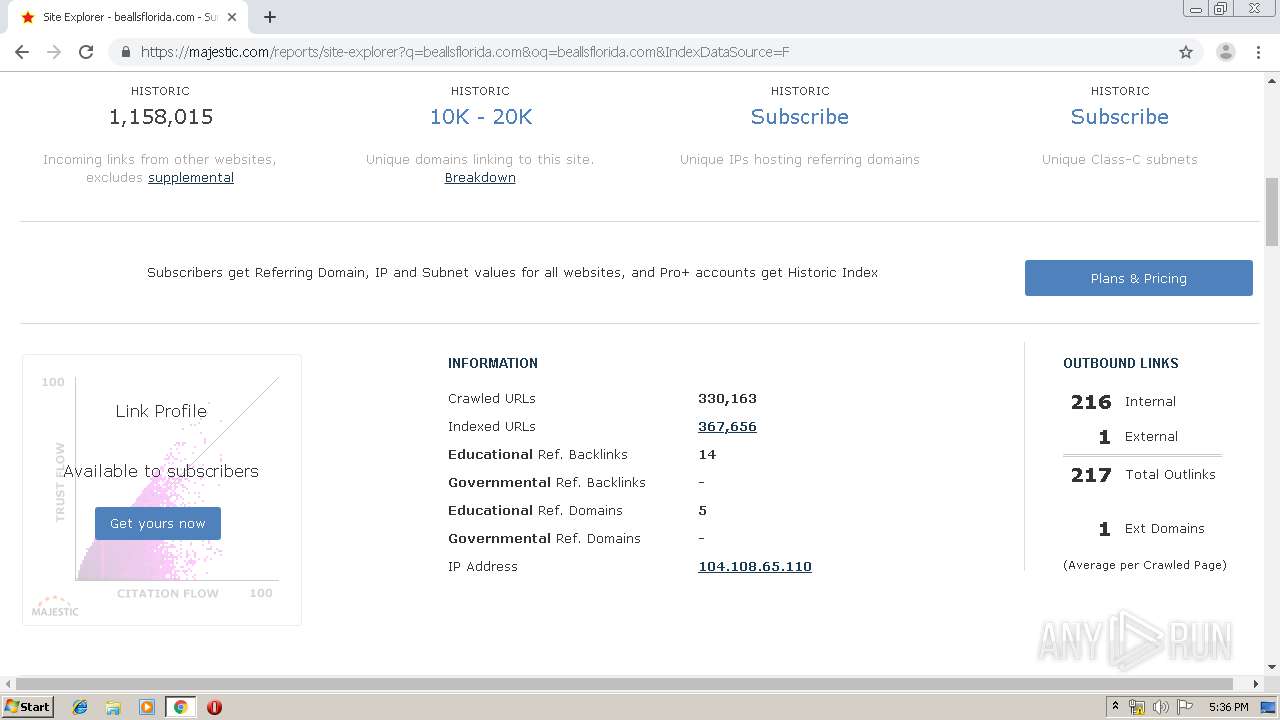The width and height of the screenshot is (1280, 720).
Task: Open Chrome's three-dot menu
Action: click(1258, 52)
